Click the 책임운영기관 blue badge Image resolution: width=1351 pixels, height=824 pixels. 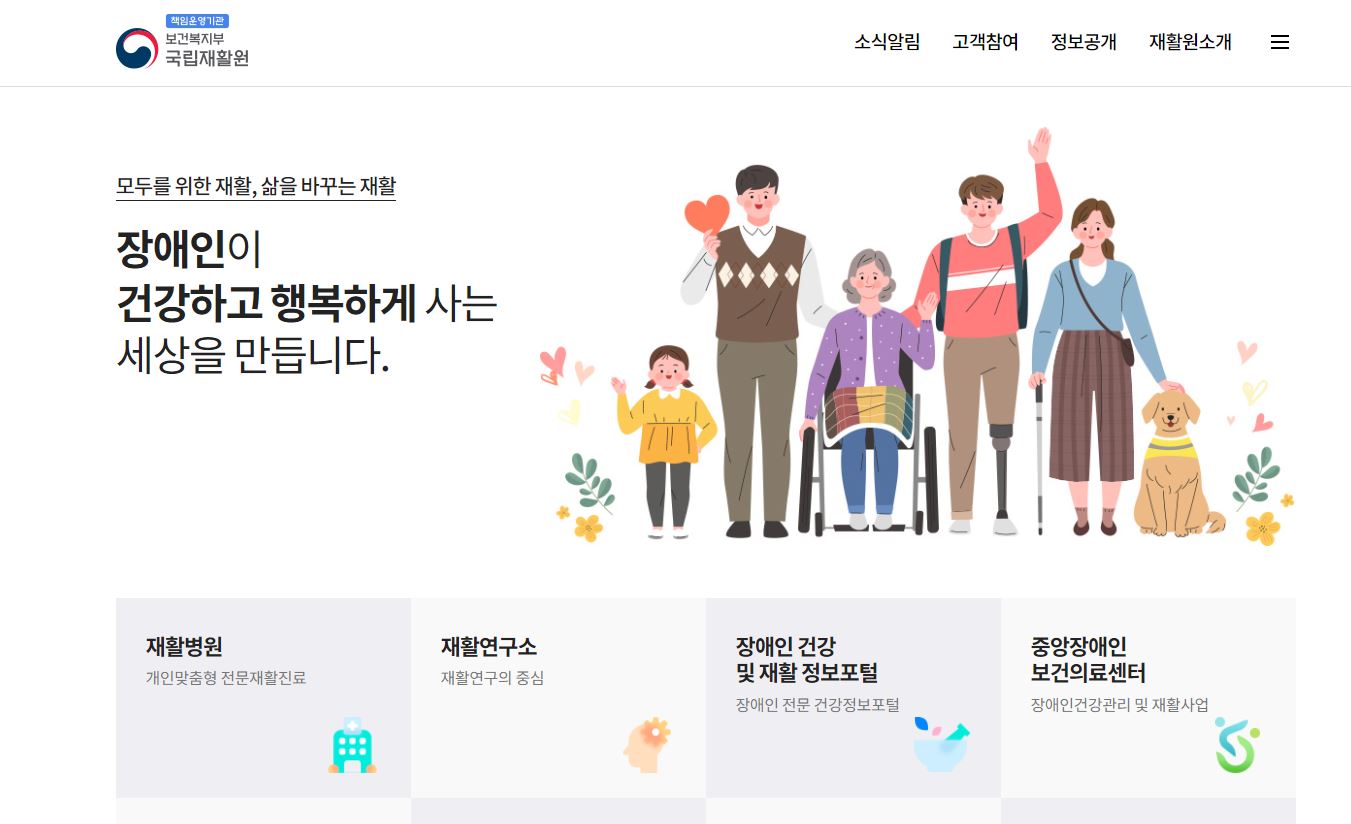pos(198,21)
